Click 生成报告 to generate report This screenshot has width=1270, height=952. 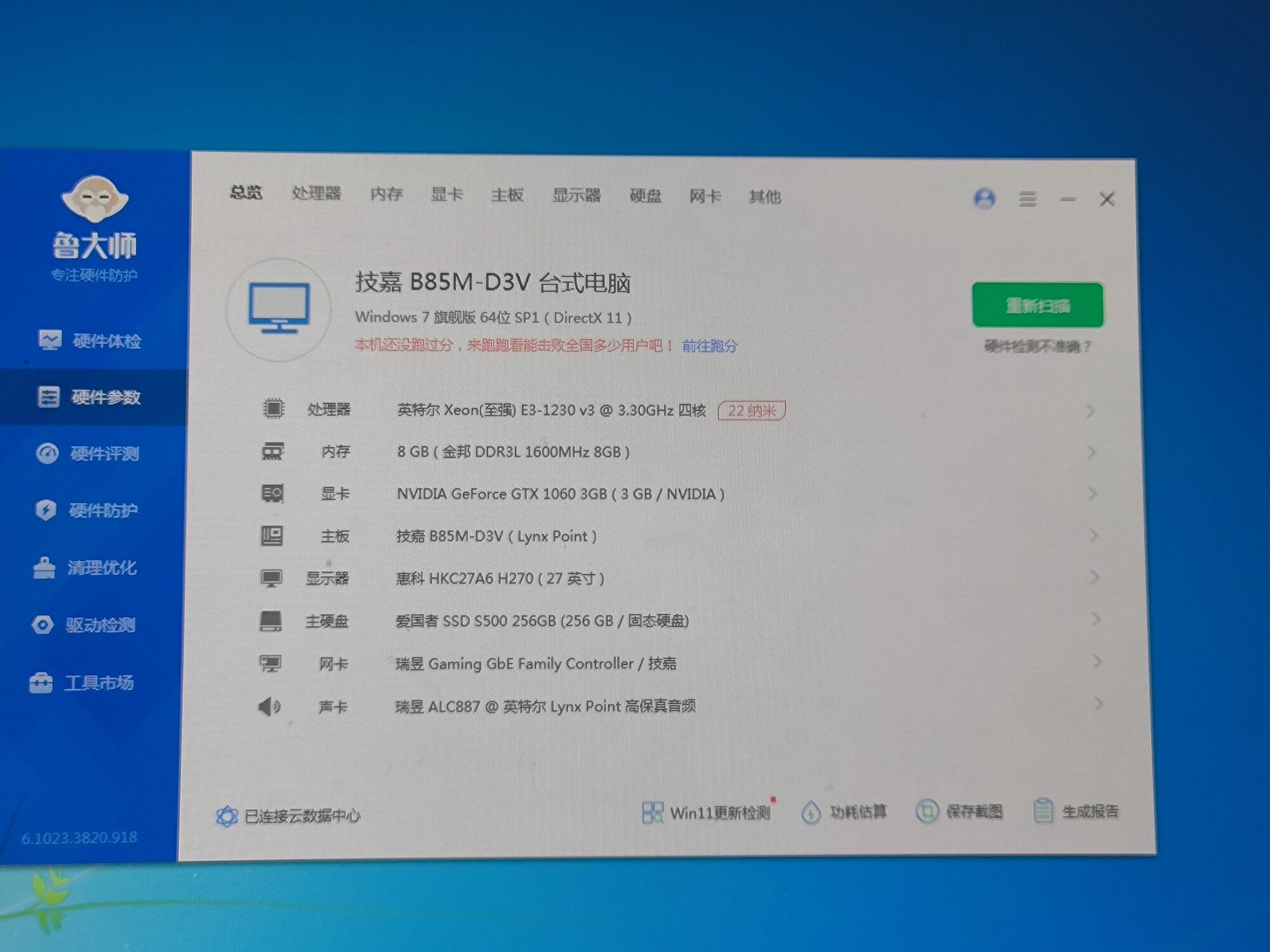[1076, 810]
